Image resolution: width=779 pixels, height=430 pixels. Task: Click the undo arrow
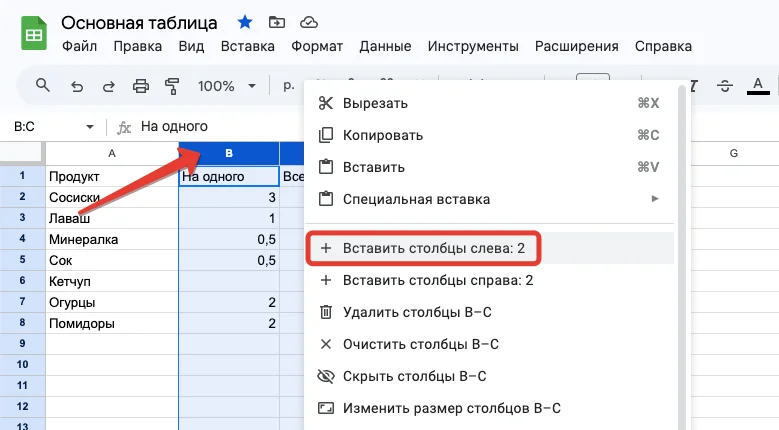77,86
